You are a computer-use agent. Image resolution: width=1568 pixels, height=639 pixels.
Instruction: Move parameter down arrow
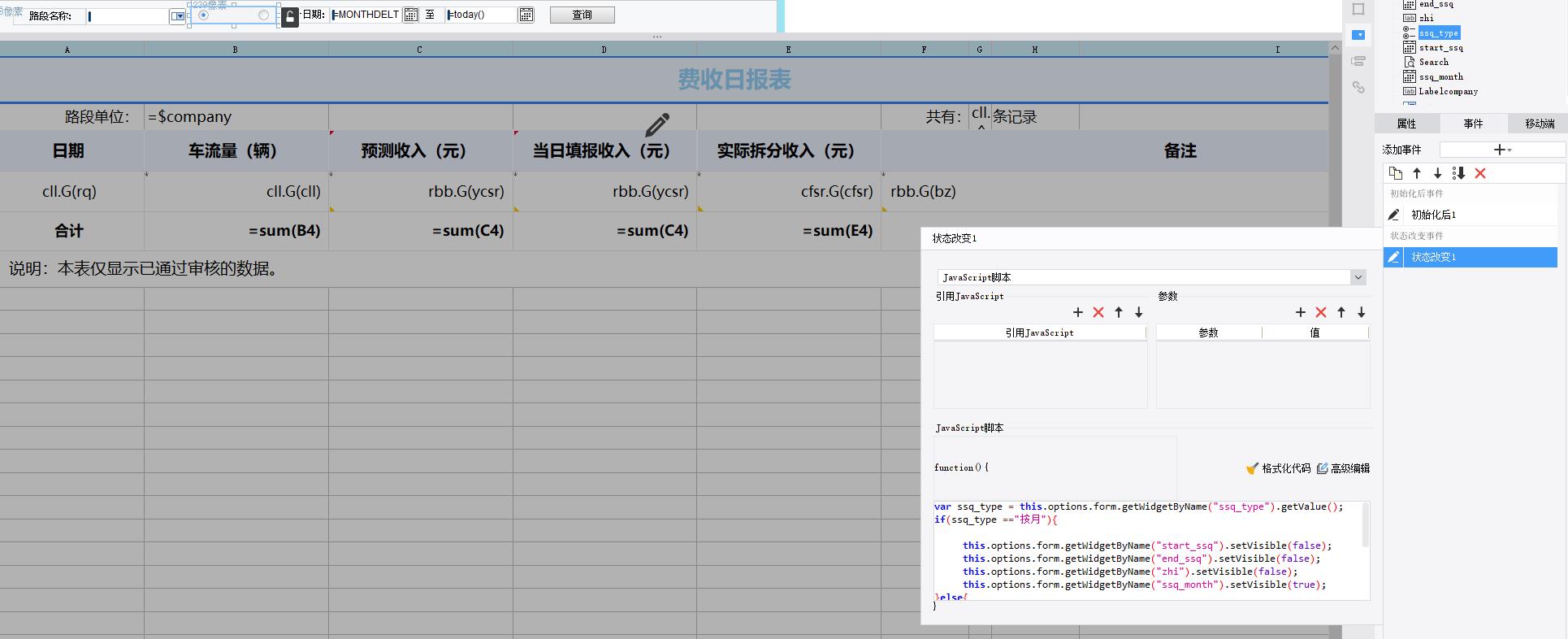click(1362, 312)
